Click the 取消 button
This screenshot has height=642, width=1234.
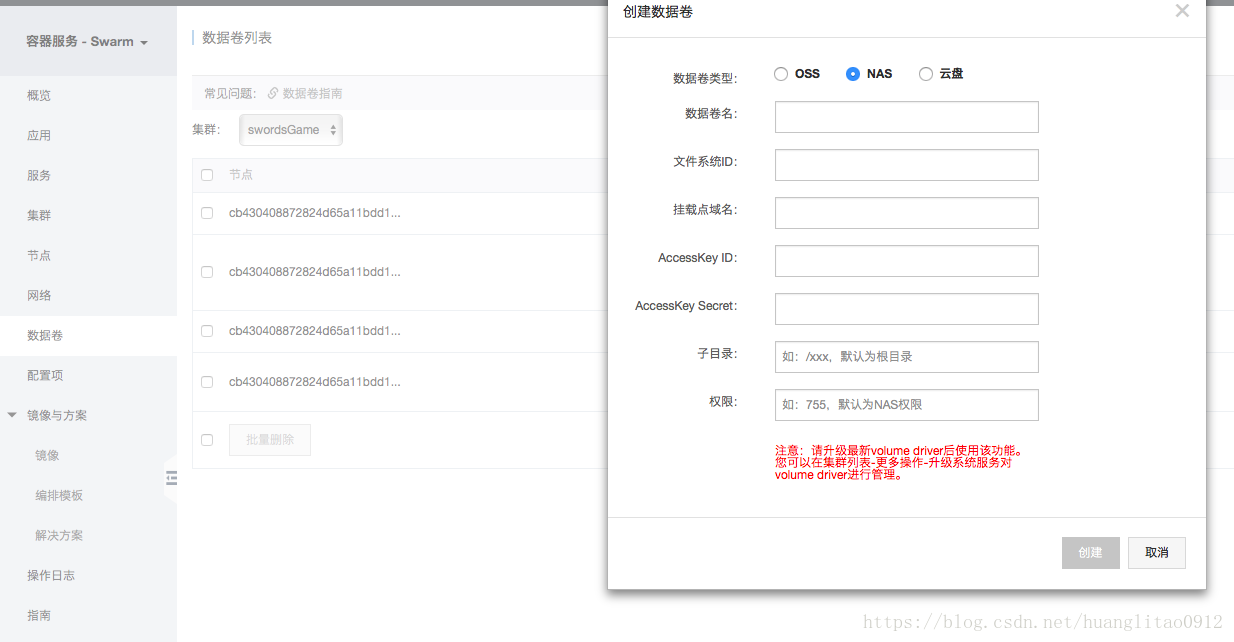[1157, 553]
